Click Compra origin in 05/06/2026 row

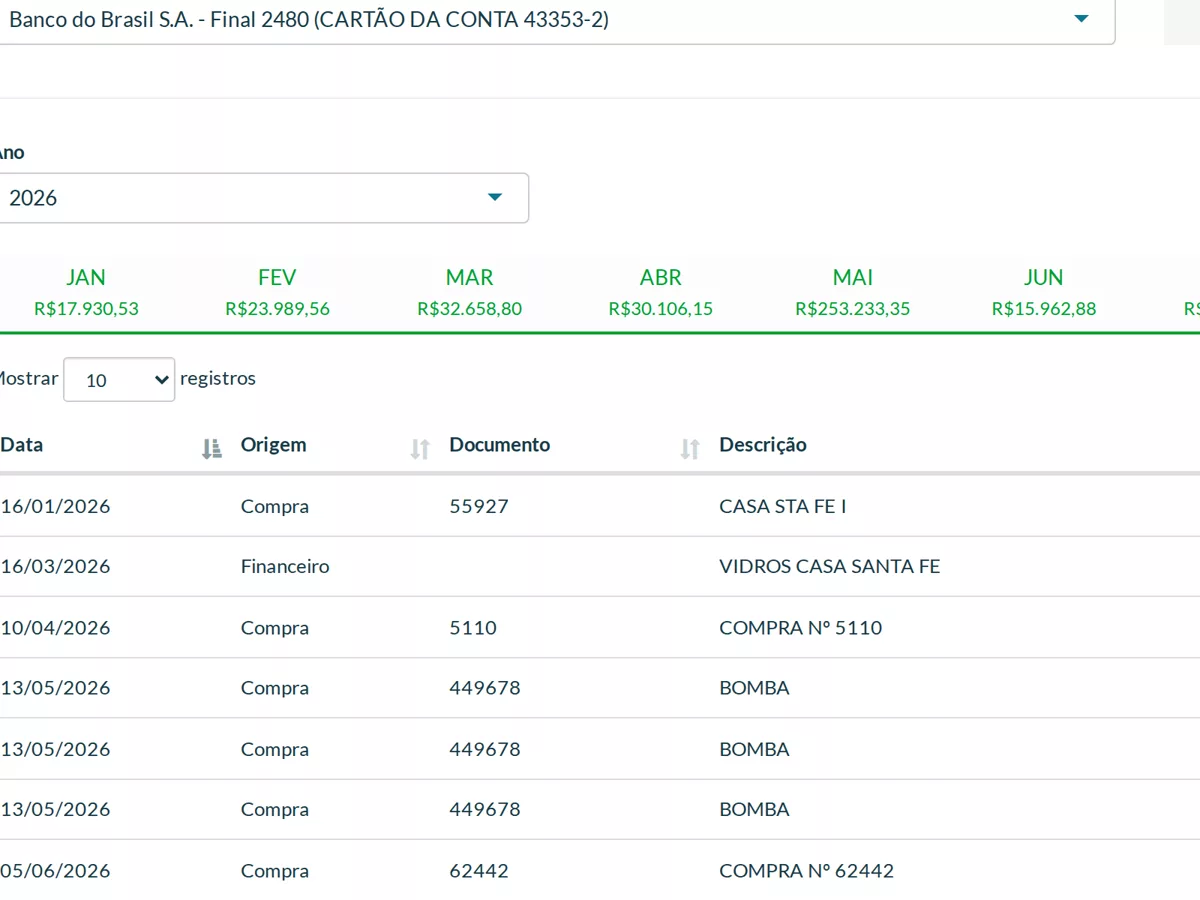(275, 871)
